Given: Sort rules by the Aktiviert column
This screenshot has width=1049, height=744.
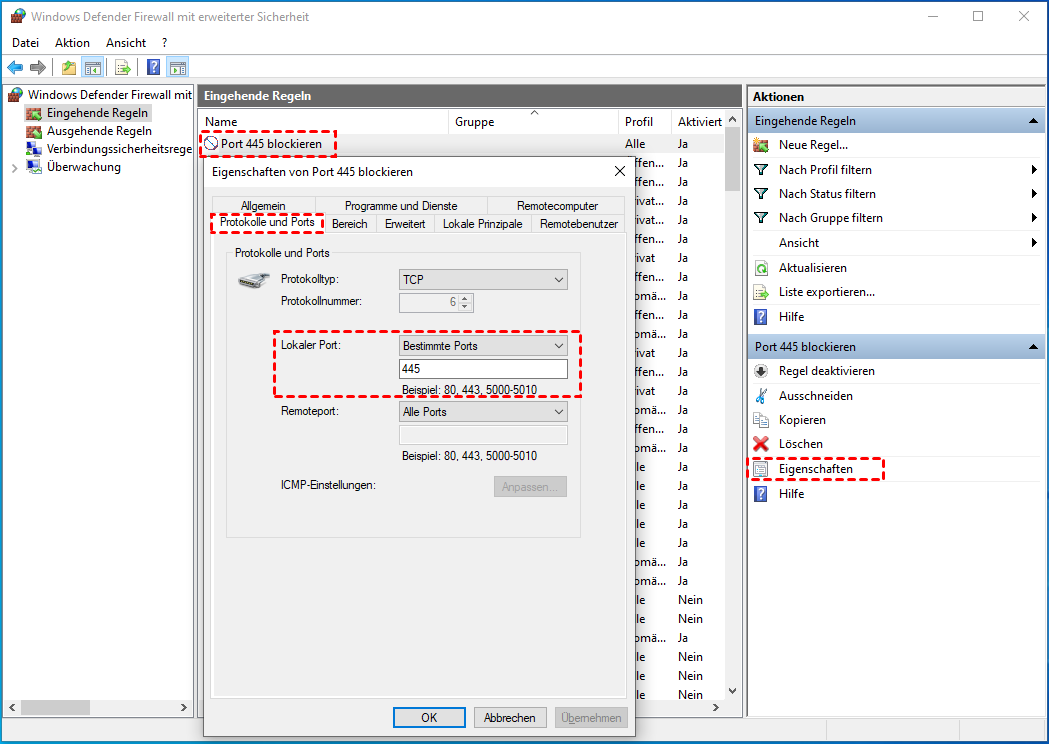Looking at the screenshot, I should (x=698, y=122).
